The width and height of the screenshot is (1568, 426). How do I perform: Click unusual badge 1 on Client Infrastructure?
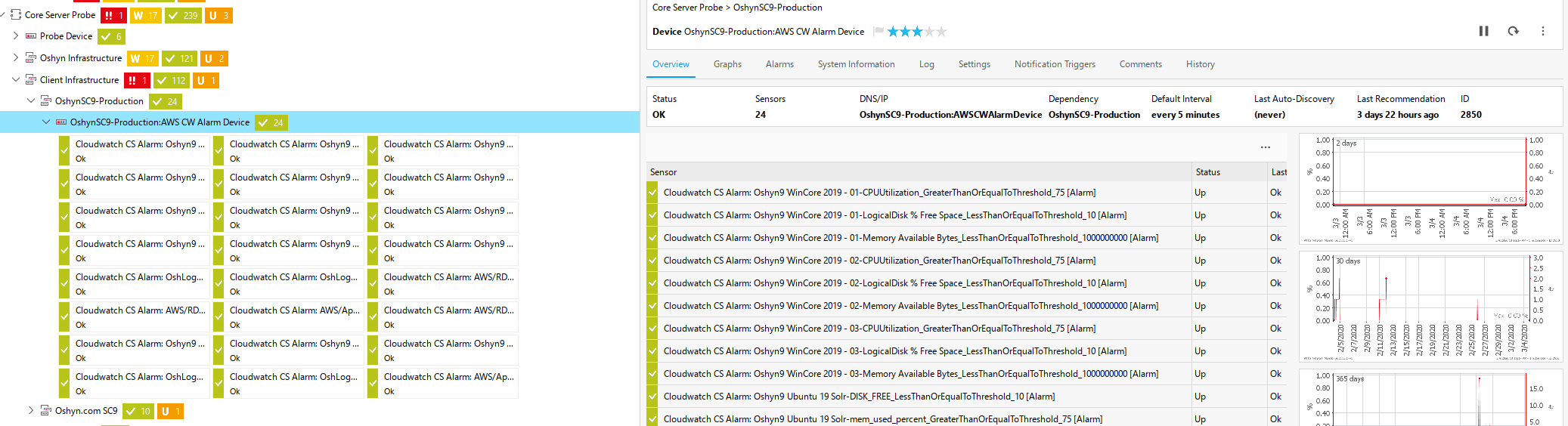tap(206, 80)
